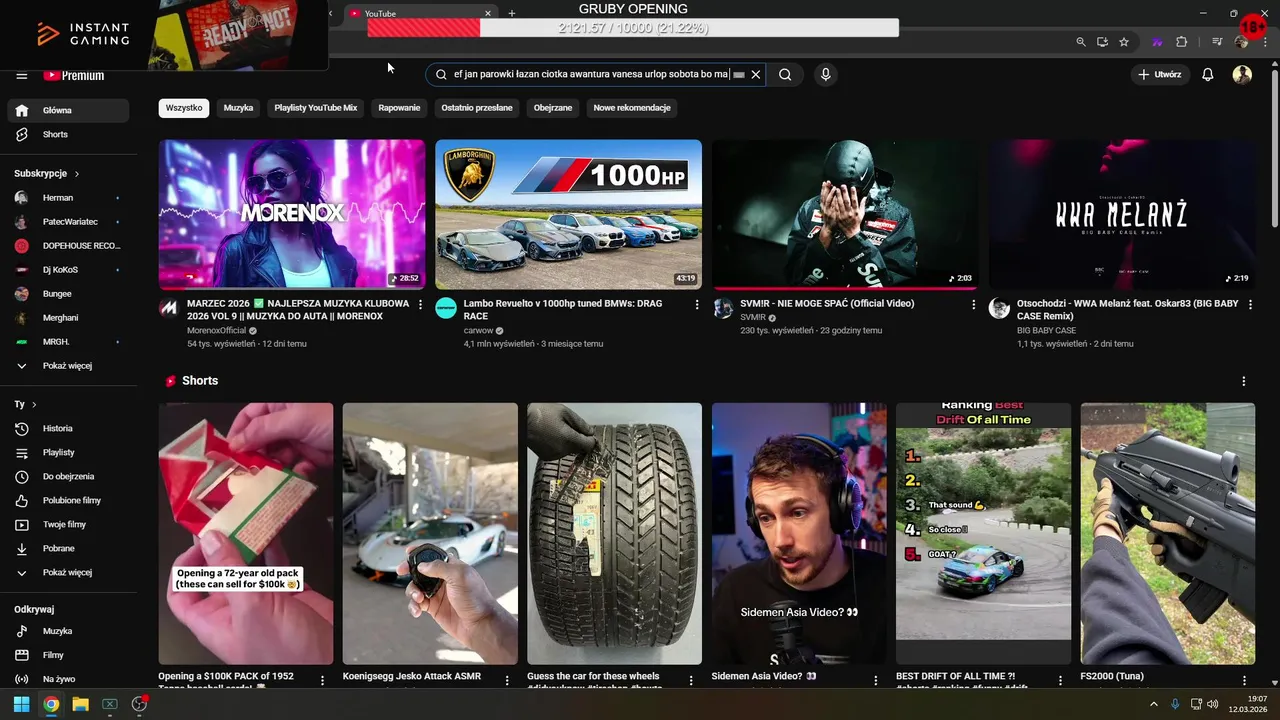Viewport: 1280px width, 720px height.
Task: Open Historia in the sidebar
Action: click(x=68, y=428)
